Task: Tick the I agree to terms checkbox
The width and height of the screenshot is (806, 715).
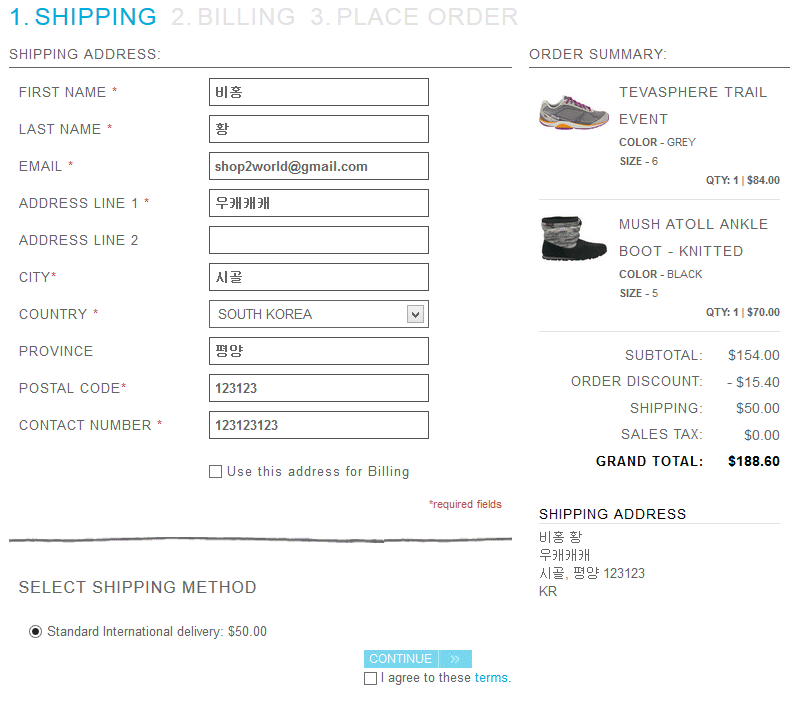Action: coord(371,678)
